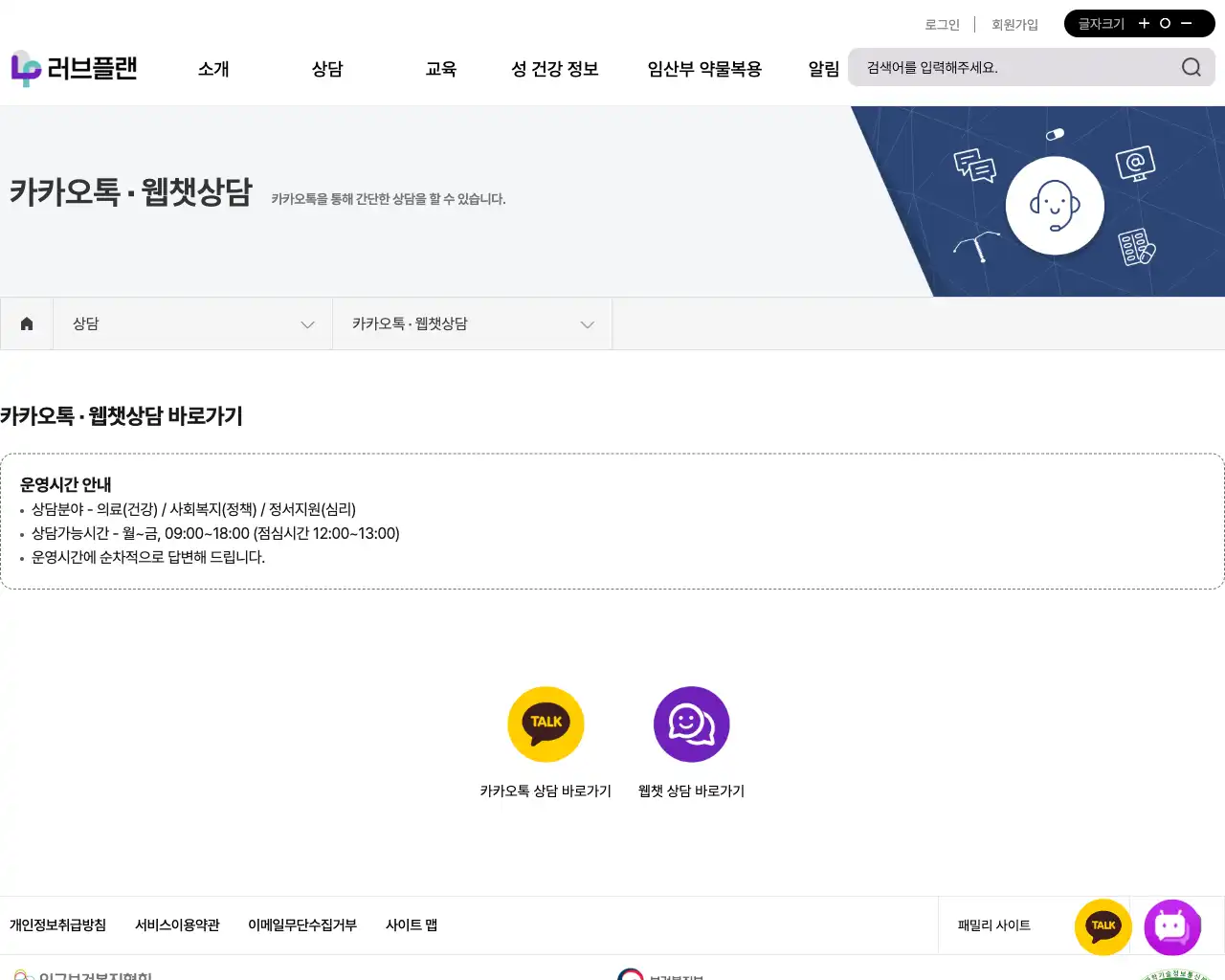
Task: Increase font size with plus icon
Action: pyautogui.click(x=1144, y=23)
